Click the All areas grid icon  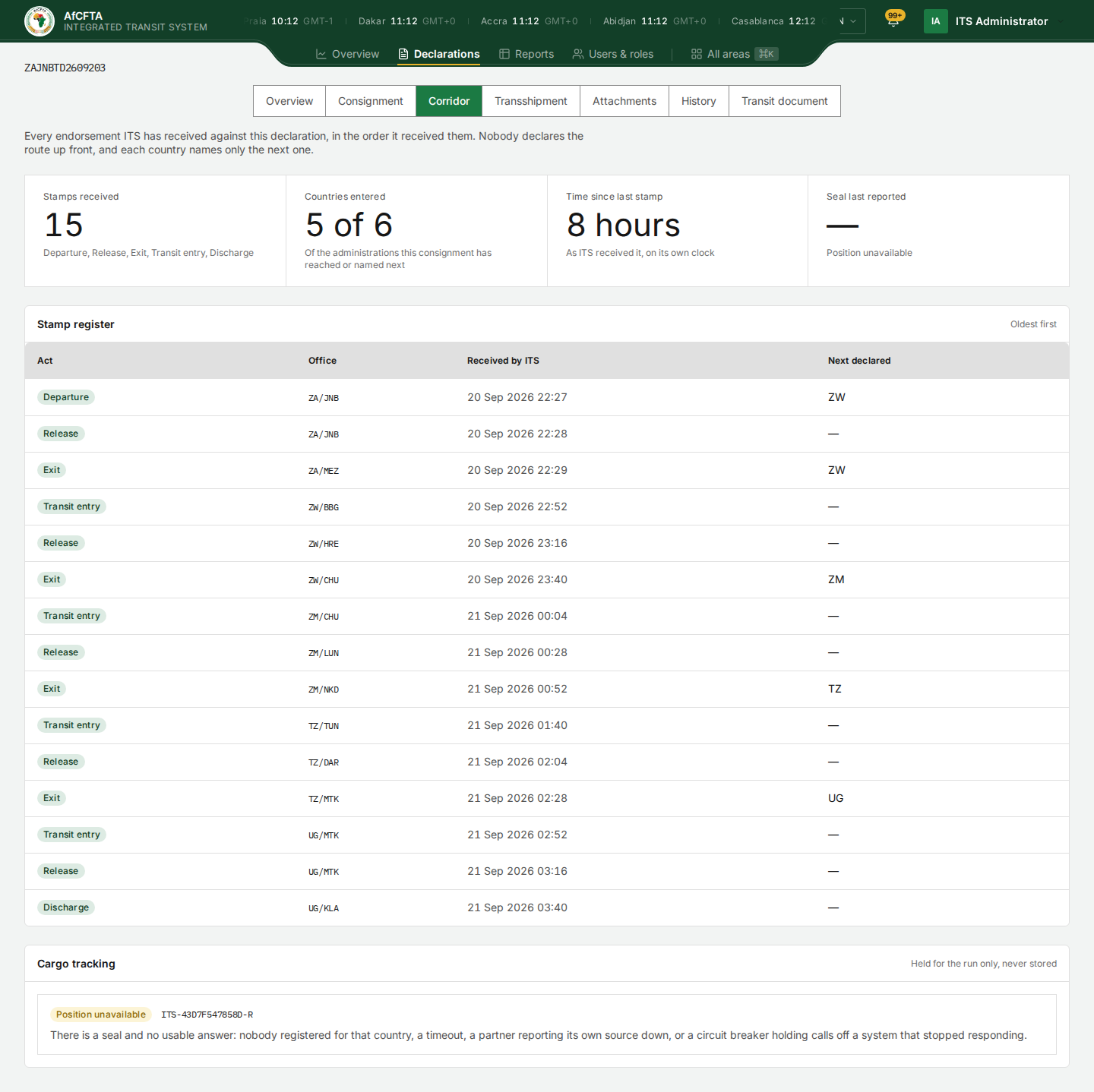tap(697, 54)
